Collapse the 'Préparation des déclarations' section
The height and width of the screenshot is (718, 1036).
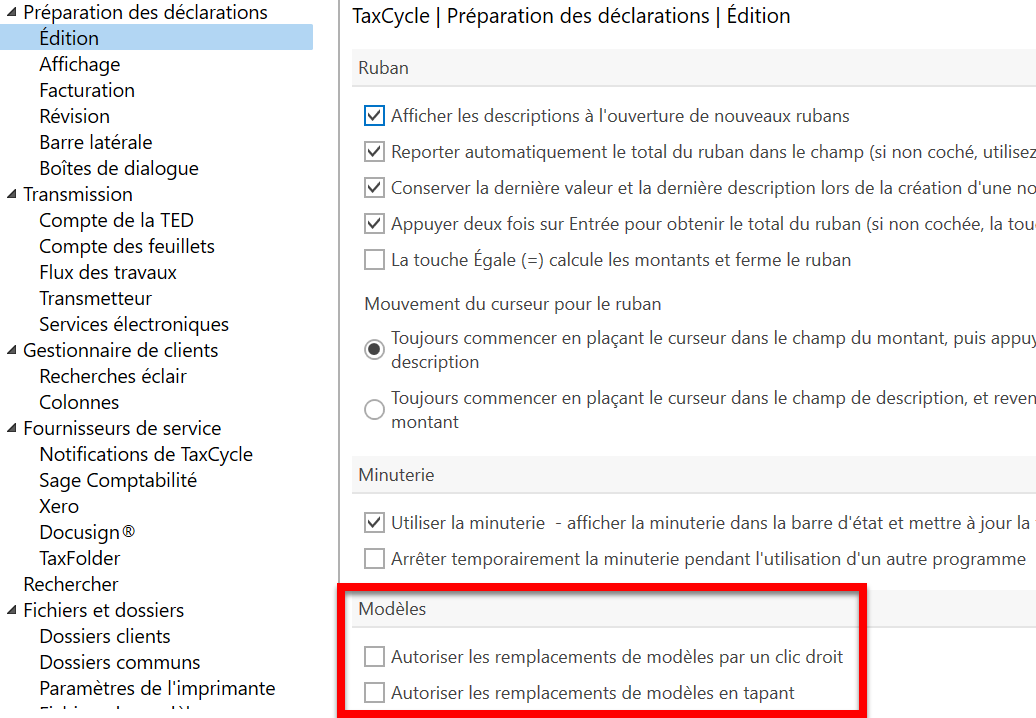(x=10, y=12)
